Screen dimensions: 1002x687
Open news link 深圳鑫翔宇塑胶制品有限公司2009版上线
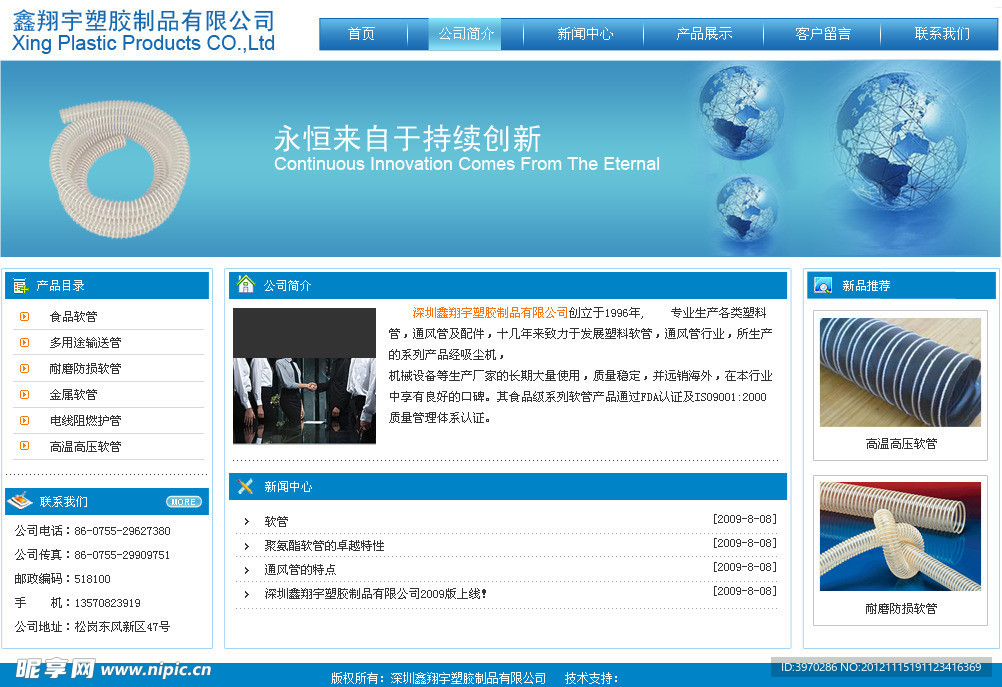(375, 594)
